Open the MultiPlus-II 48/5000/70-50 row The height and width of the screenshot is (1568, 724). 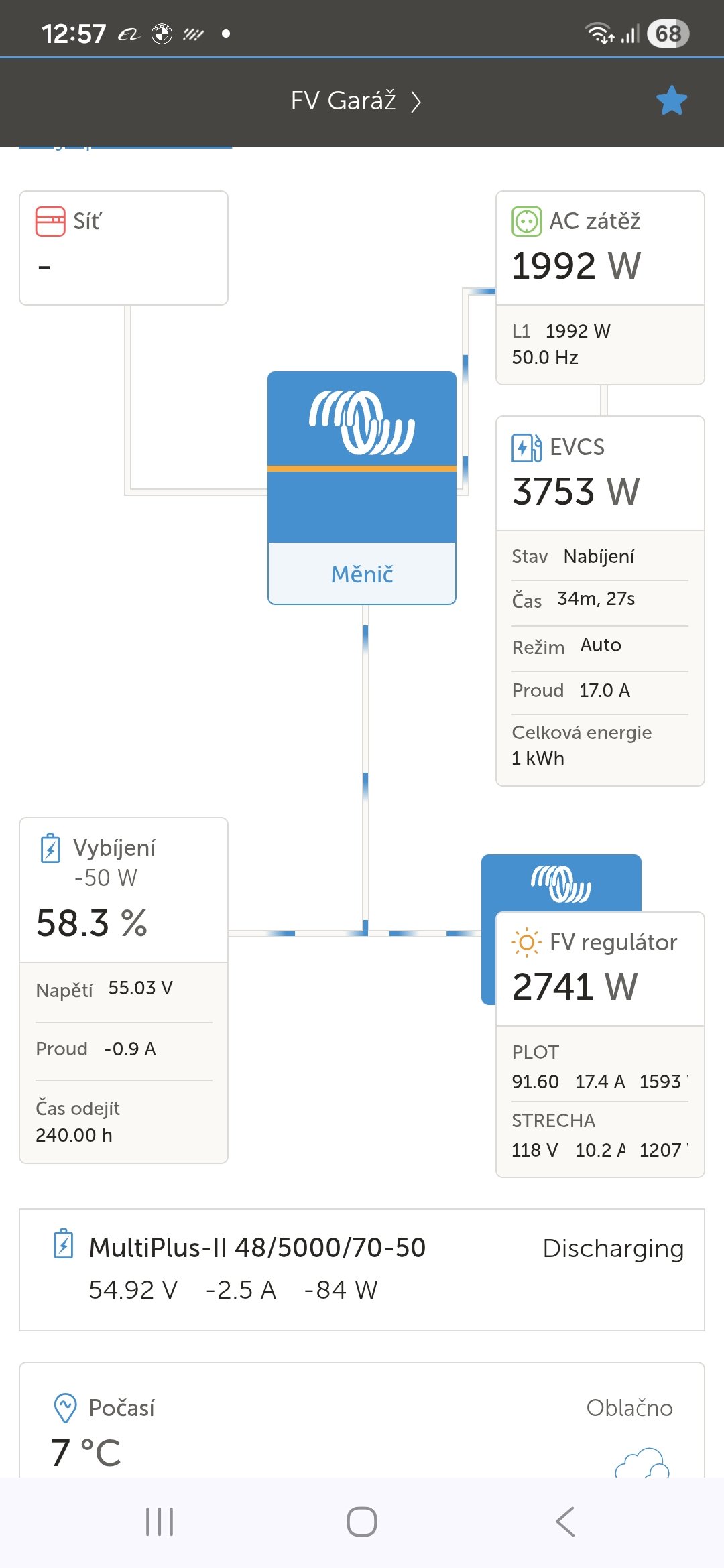click(x=362, y=1268)
